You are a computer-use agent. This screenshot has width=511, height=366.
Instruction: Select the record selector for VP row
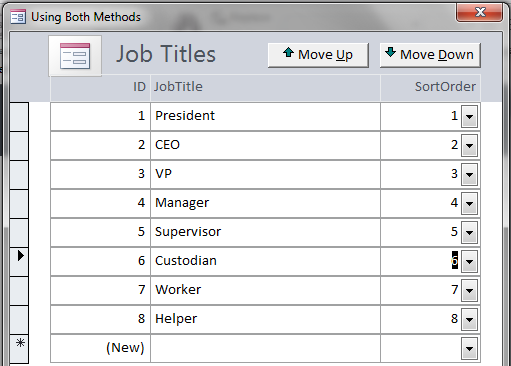click(x=19, y=175)
